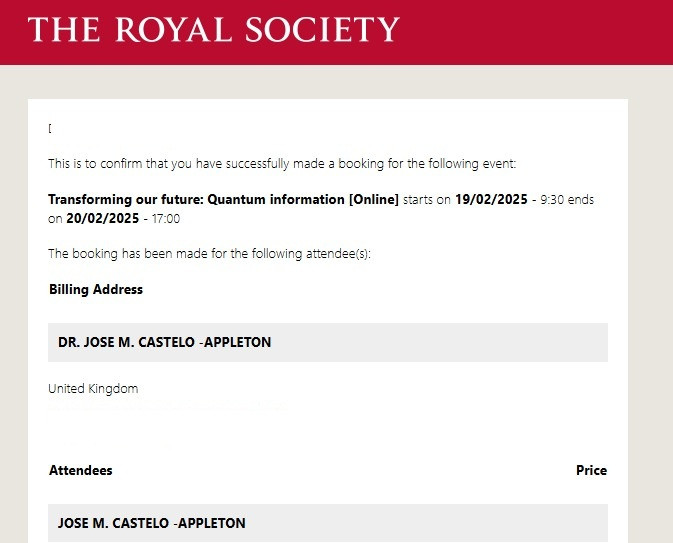Click the 'starts on' text
The height and width of the screenshot is (543, 673).
pos(427,200)
